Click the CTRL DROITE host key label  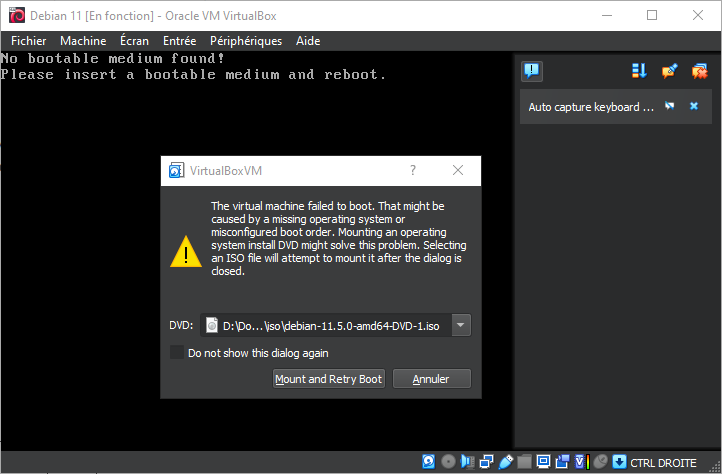click(x=664, y=462)
